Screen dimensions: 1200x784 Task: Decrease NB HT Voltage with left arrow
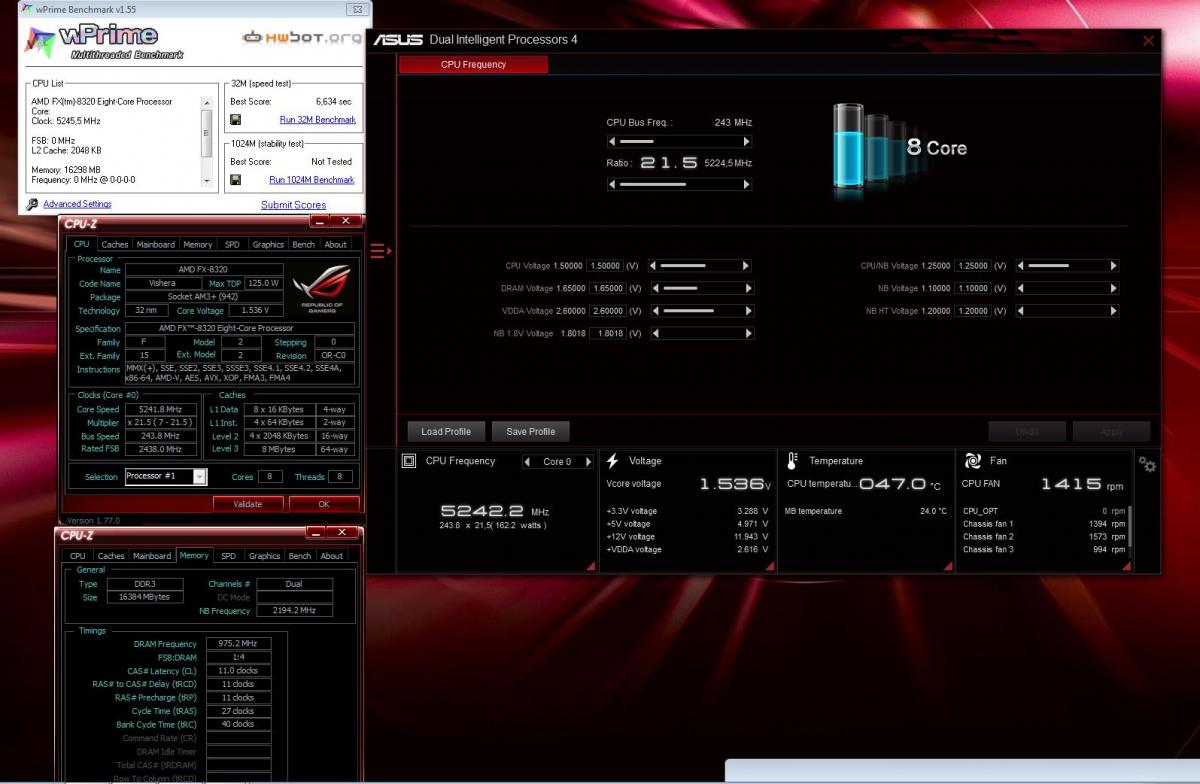(x=1020, y=311)
